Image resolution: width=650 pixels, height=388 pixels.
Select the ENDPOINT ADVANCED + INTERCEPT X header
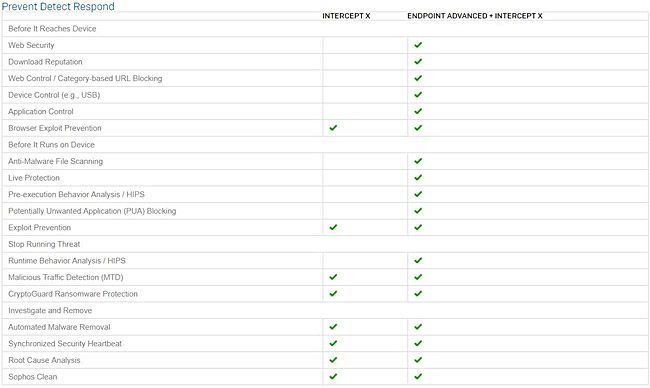tap(475, 16)
